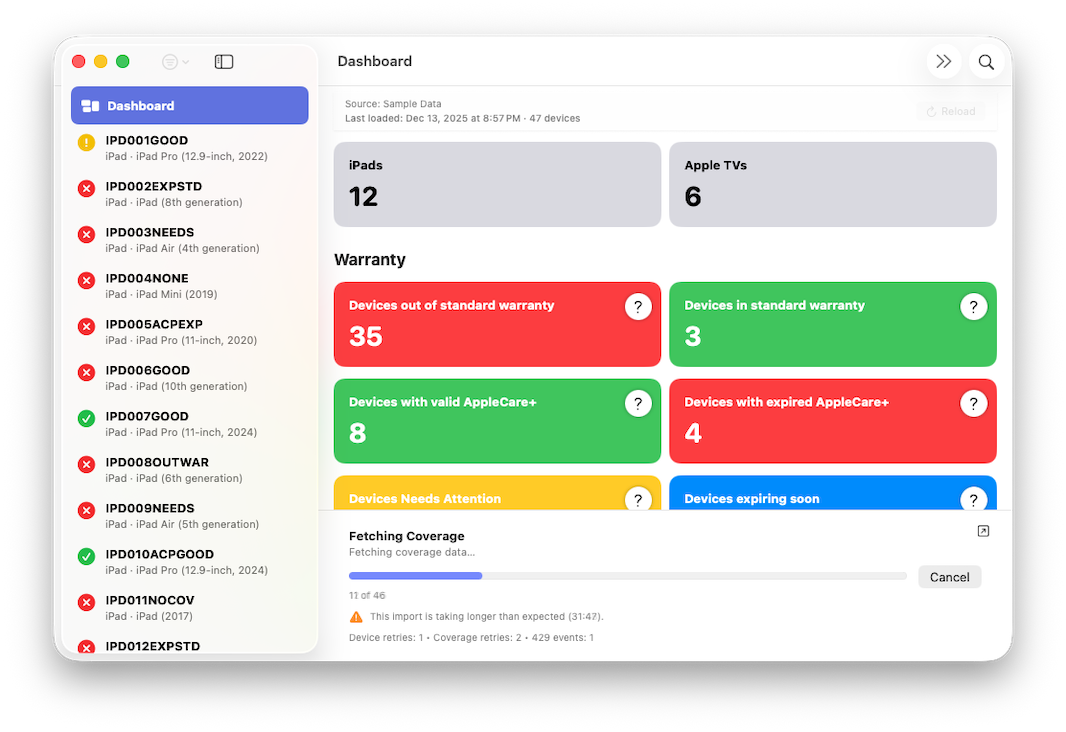Click the search magnifier icon
The width and height of the screenshot is (1066, 732).
point(986,62)
